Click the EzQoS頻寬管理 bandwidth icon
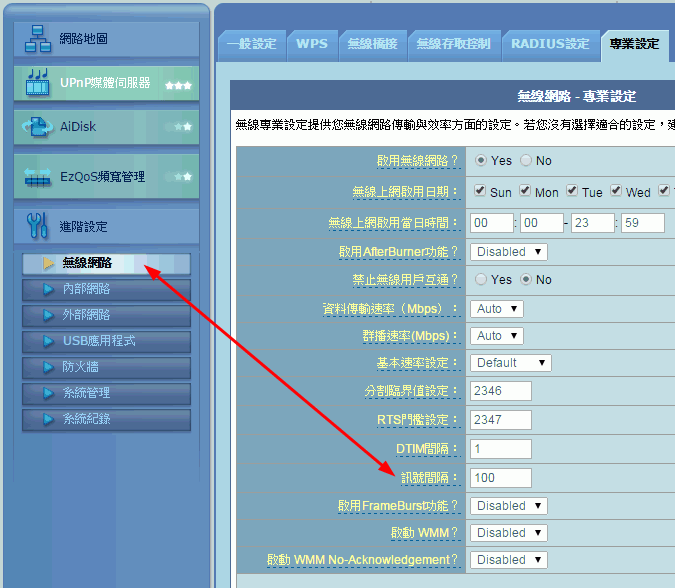Screen dimensions: 675x588 tap(37, 177)
